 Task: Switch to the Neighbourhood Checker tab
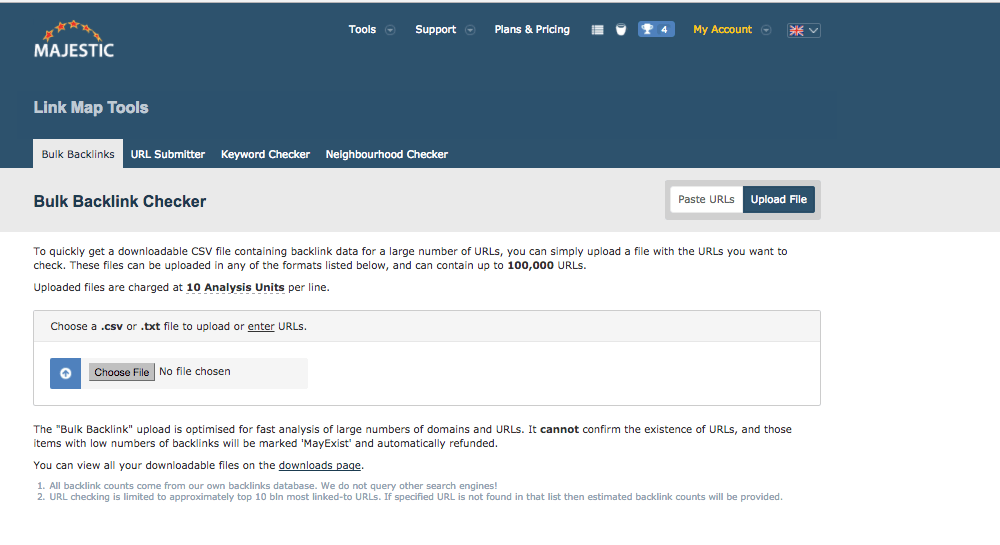point(386,154)
